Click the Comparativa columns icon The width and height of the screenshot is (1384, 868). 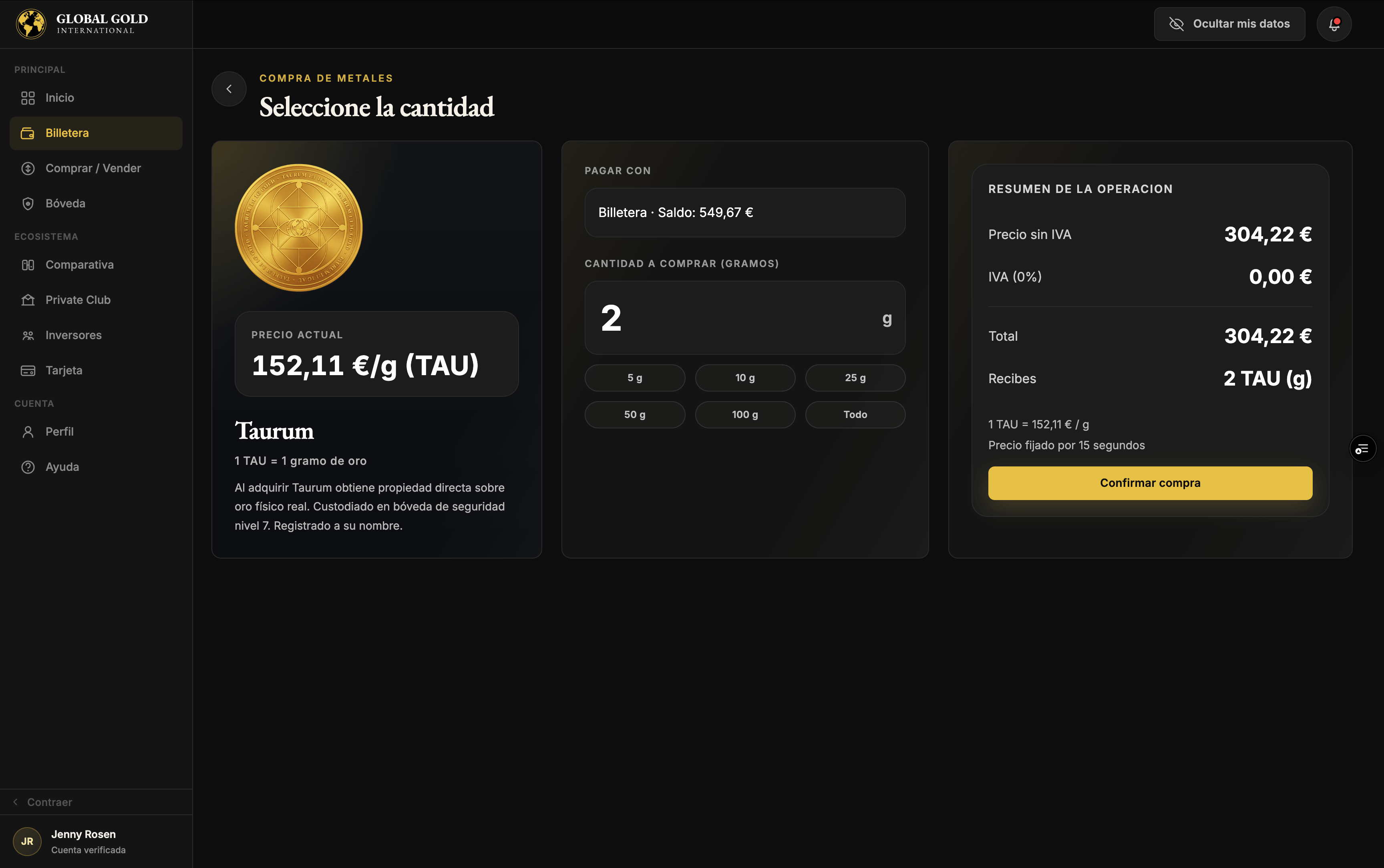[28, 265]
